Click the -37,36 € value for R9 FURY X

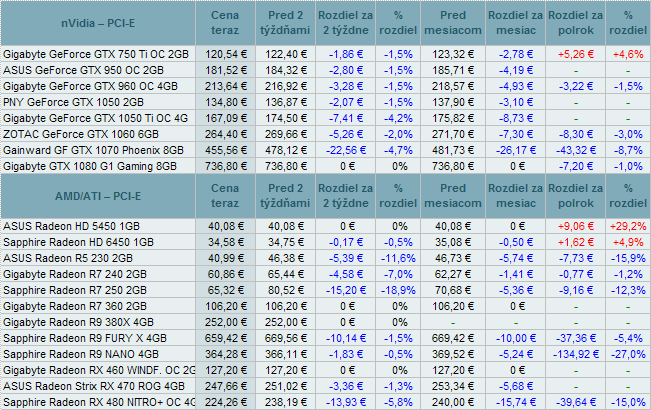pos(576,338)
